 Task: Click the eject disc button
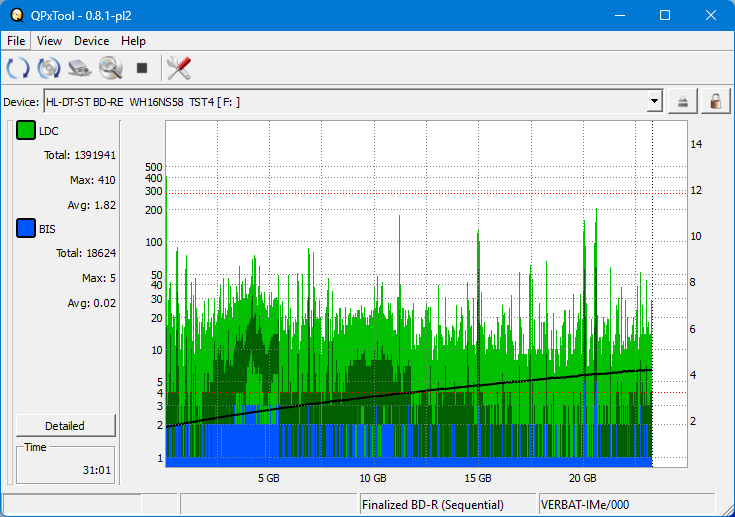tap(682, 101)
